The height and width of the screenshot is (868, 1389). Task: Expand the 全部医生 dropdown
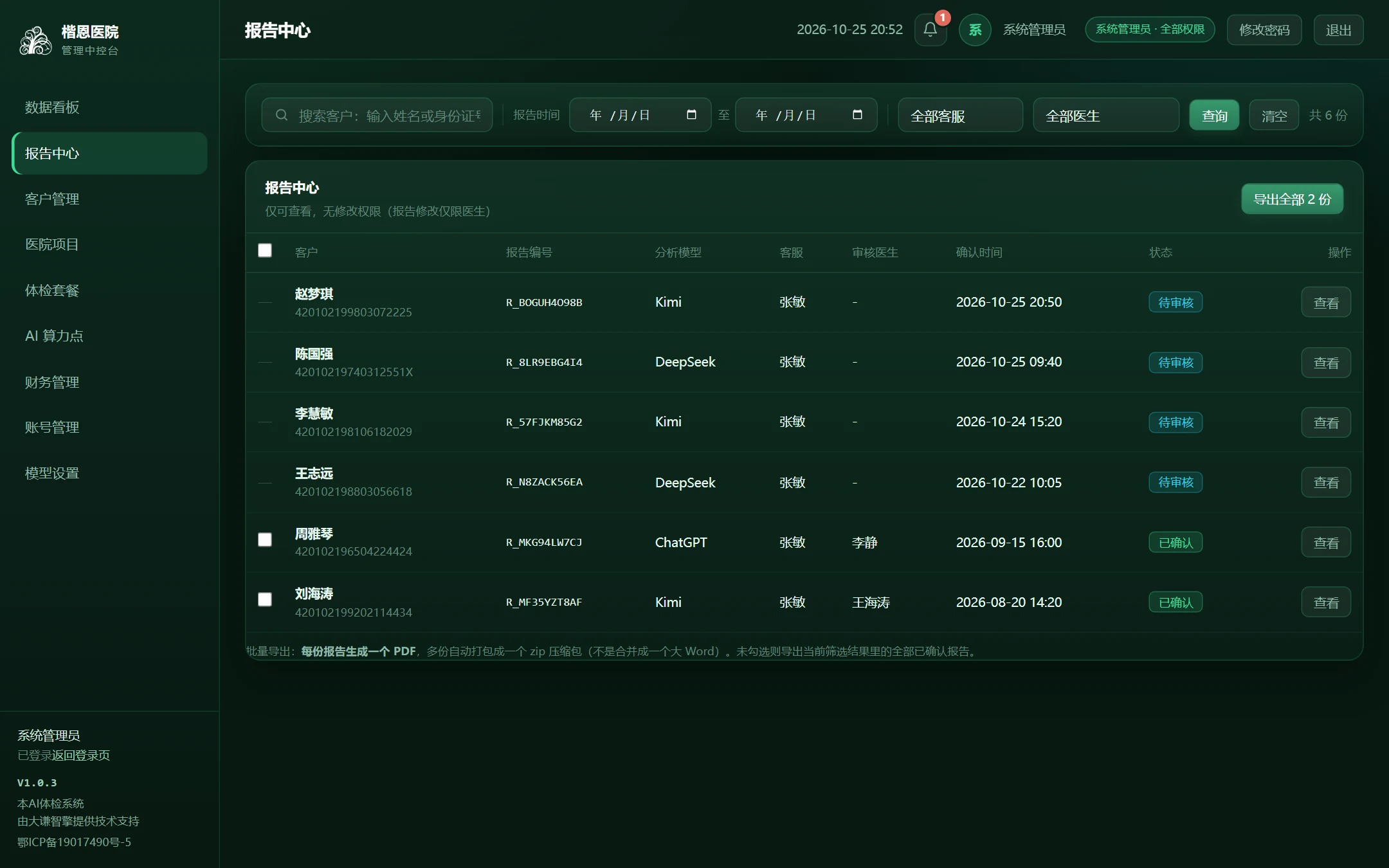pos(1106,115)
